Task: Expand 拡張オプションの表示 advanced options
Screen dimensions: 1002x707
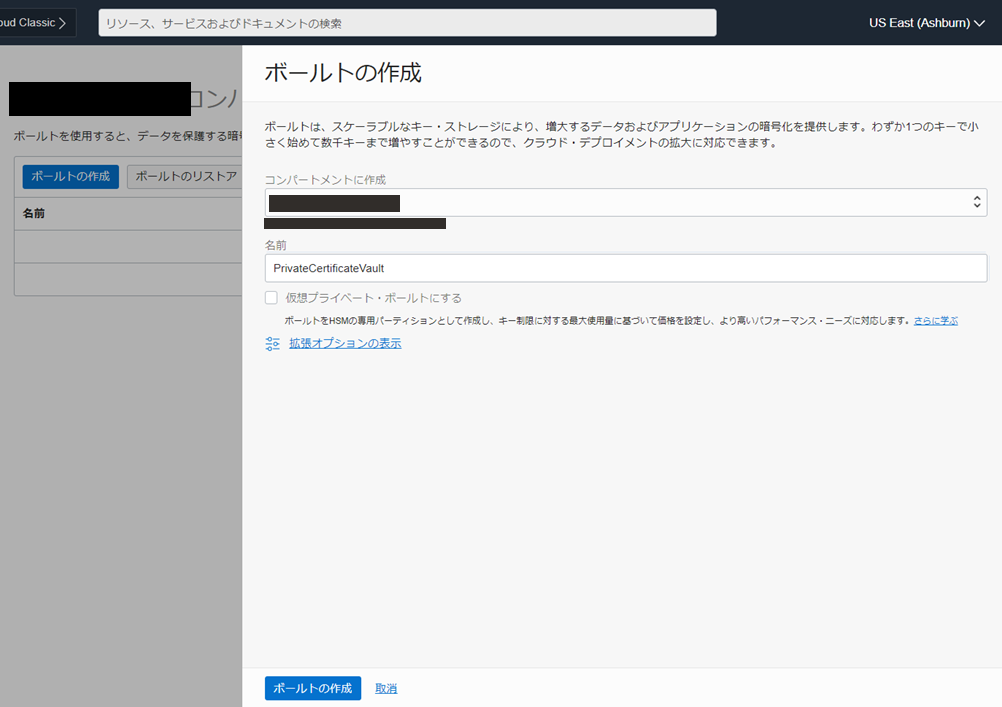Action: (x=345, y=344)
